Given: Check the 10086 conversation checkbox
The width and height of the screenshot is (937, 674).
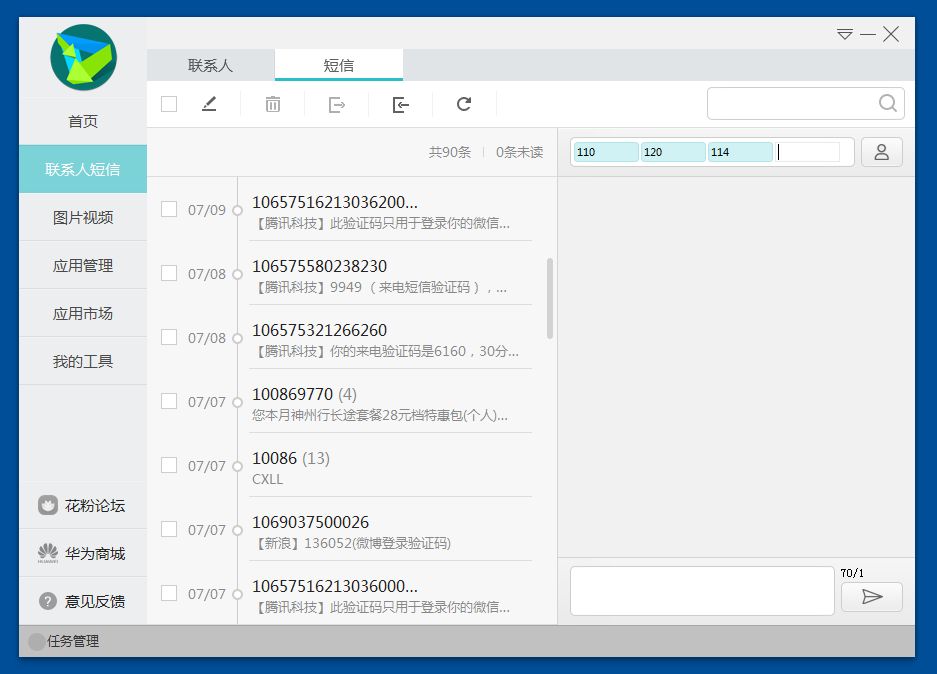Looking at the screenshot, I should point(169,465).
